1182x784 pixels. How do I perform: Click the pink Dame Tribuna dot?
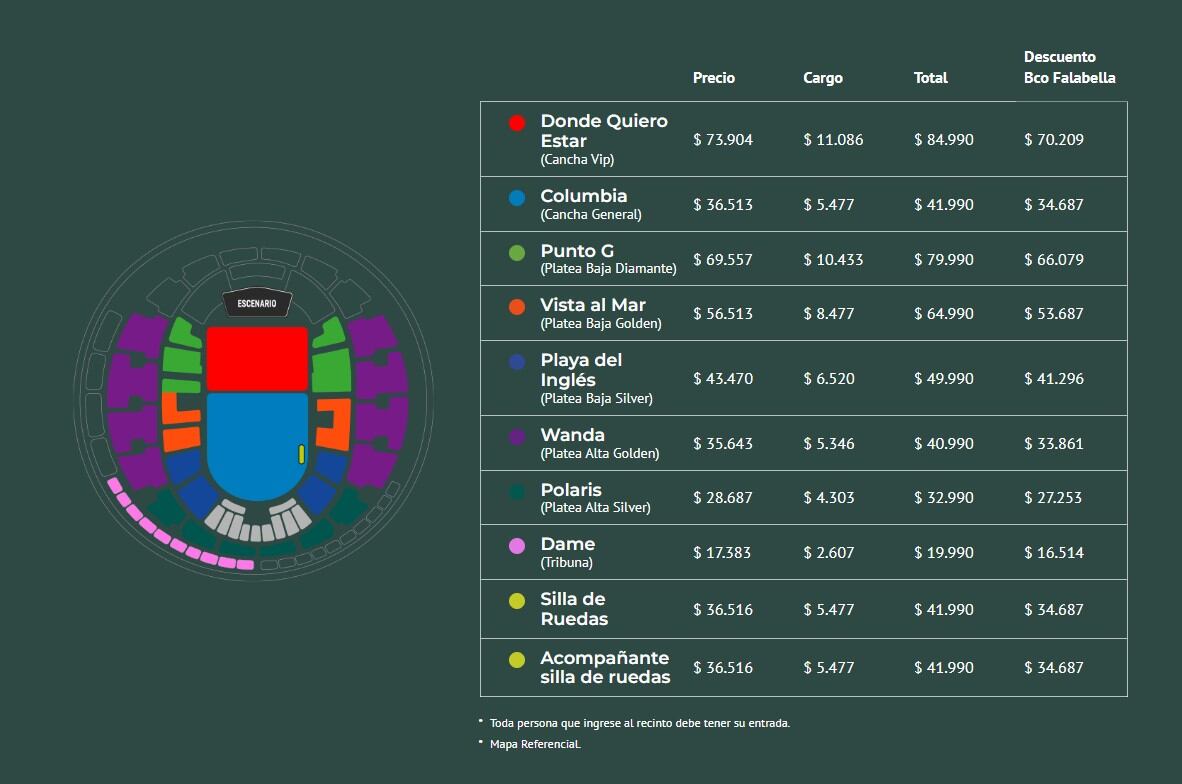[x=517, y=546]
